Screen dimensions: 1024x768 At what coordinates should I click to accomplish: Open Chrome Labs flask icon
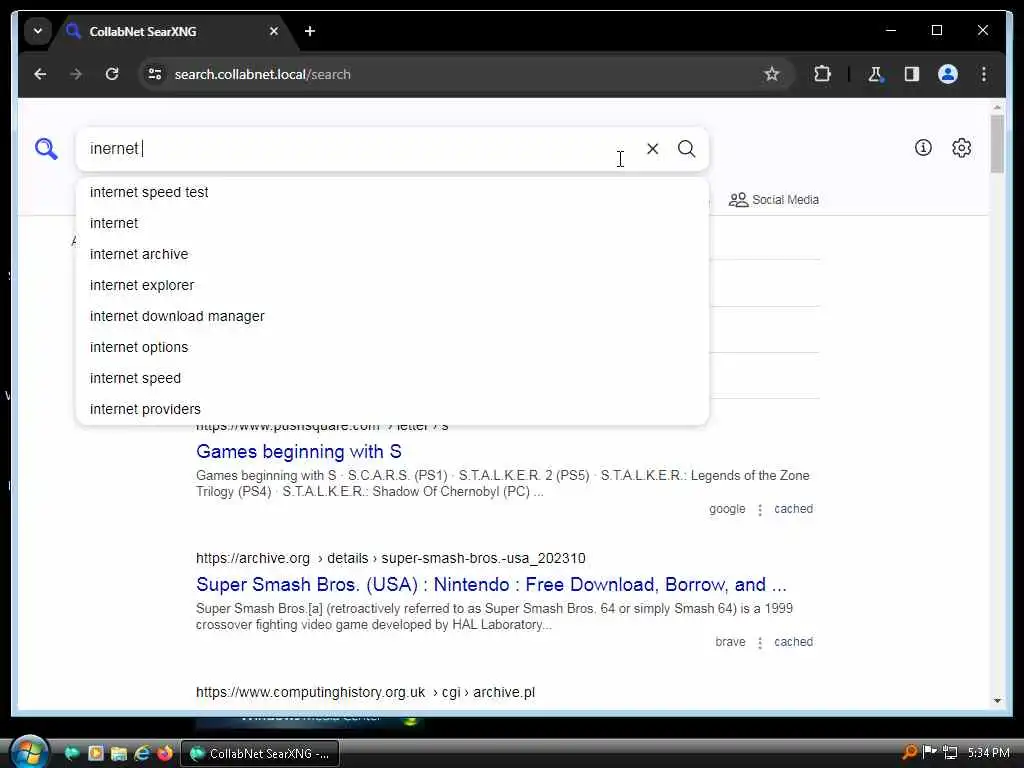point(875,74)
